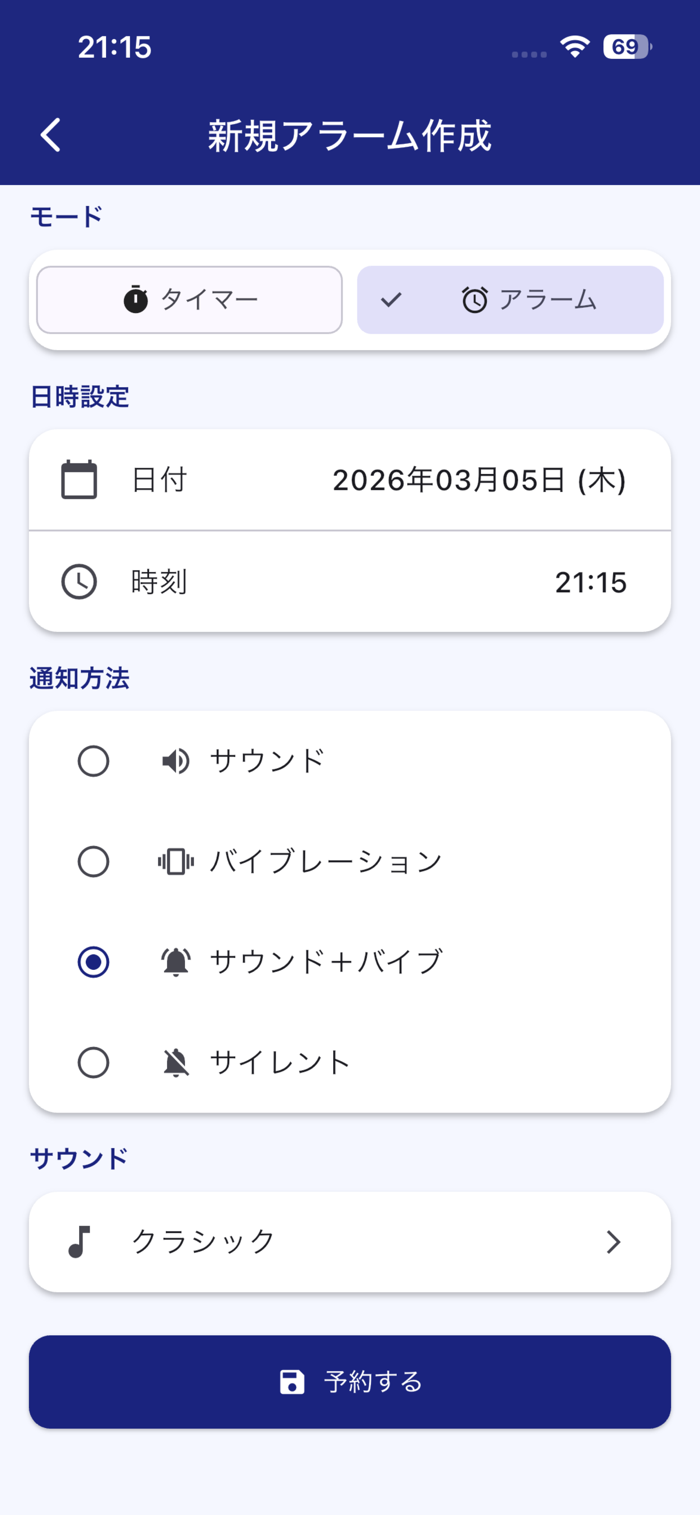
Task: Select the サイレント radio button
Action: [93, 1062]
